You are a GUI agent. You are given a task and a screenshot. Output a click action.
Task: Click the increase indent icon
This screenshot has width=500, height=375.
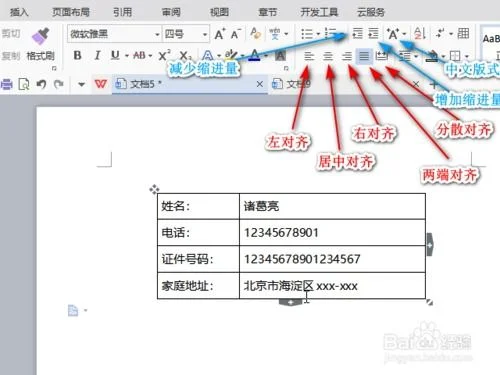373,33
